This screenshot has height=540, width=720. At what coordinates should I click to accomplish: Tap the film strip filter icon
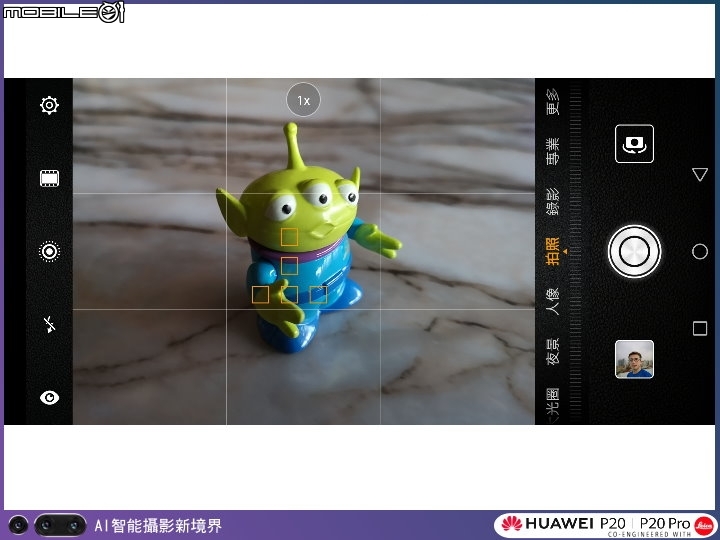[x=49, y=178]
